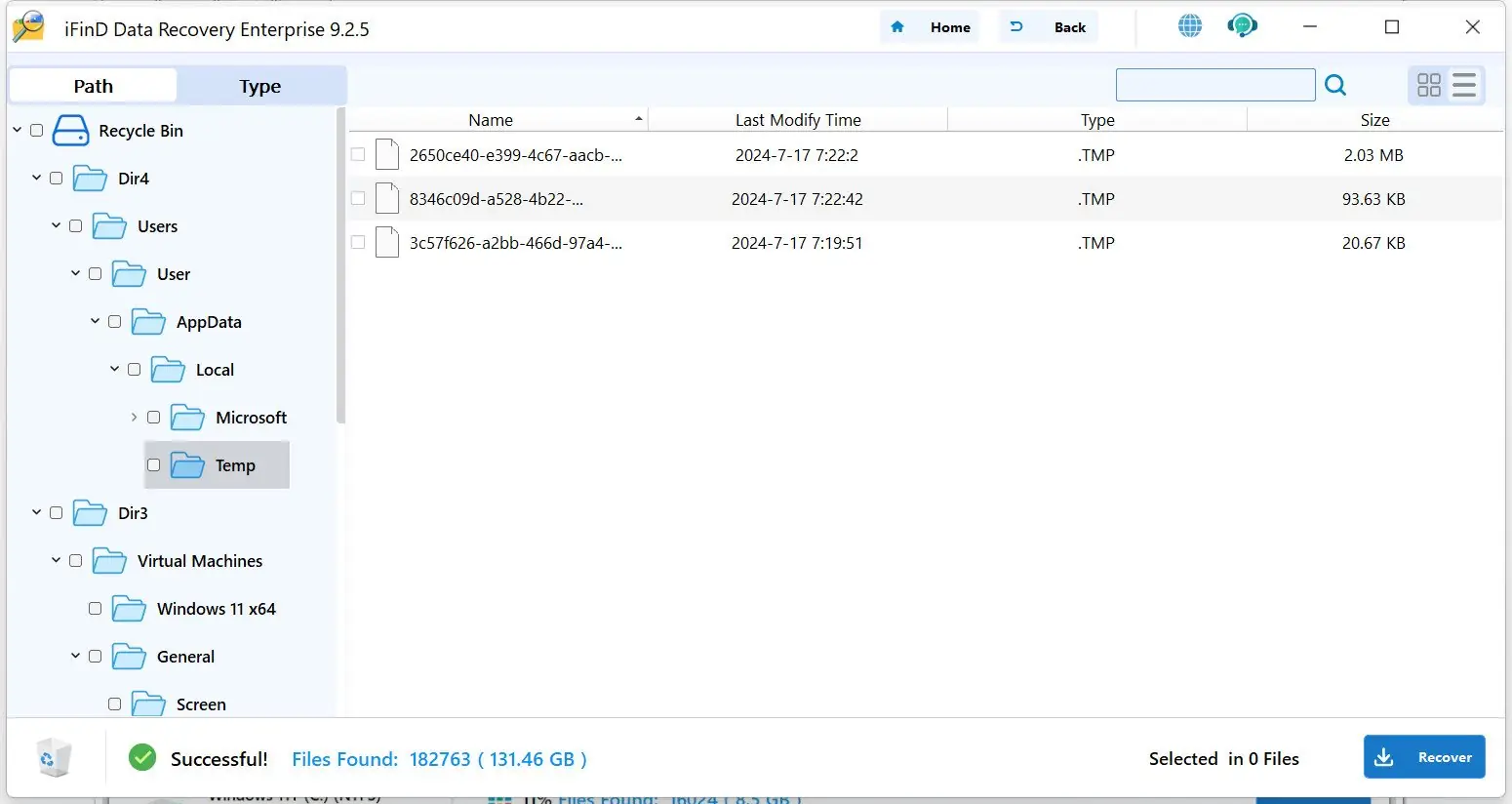Viewport: 1512px width, 804px height.
Task: Click file icon for 8346c09d TMP file
Action: click(387, 199)
